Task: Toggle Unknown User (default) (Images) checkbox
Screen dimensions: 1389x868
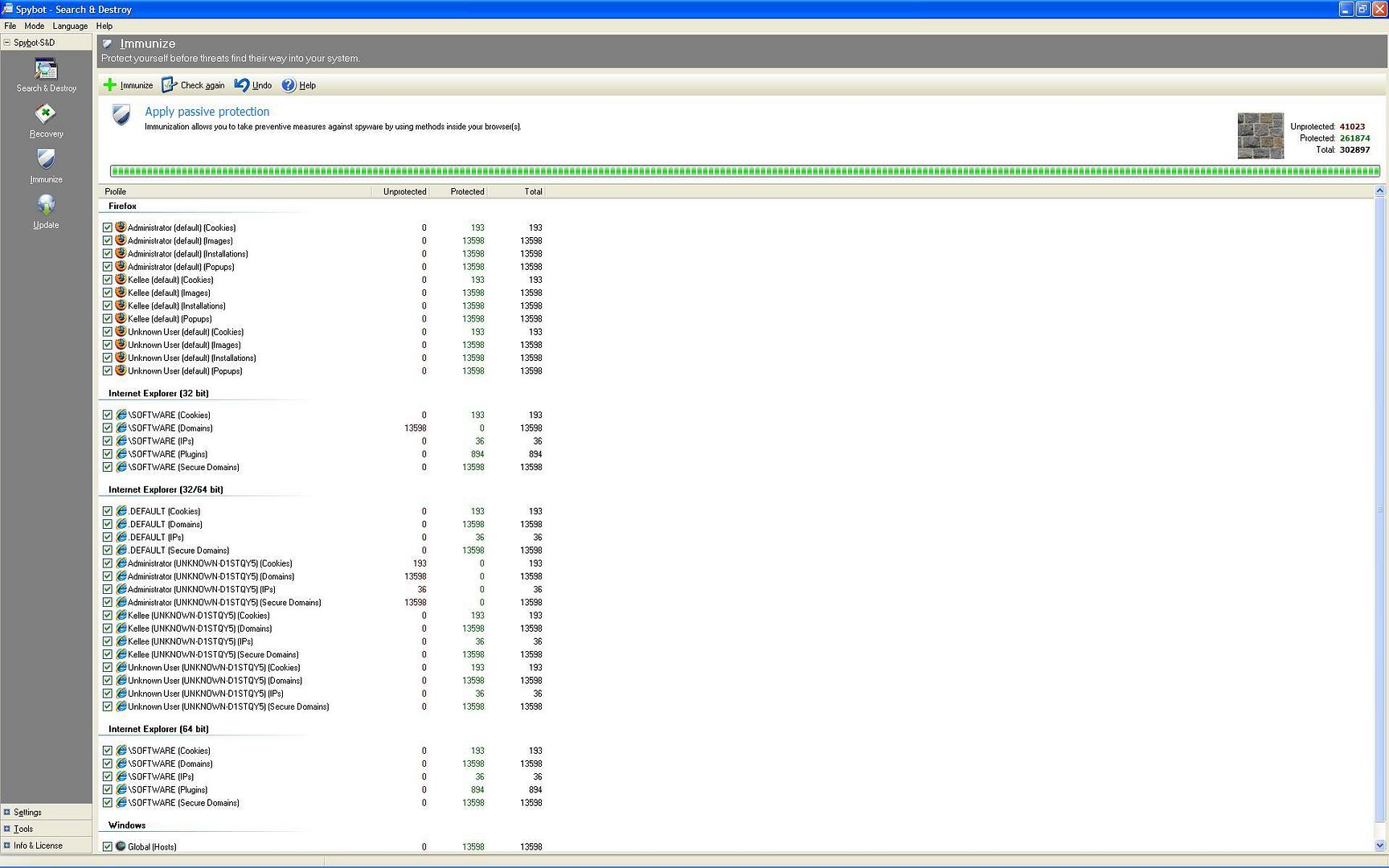Action: (x=108, y=345)
